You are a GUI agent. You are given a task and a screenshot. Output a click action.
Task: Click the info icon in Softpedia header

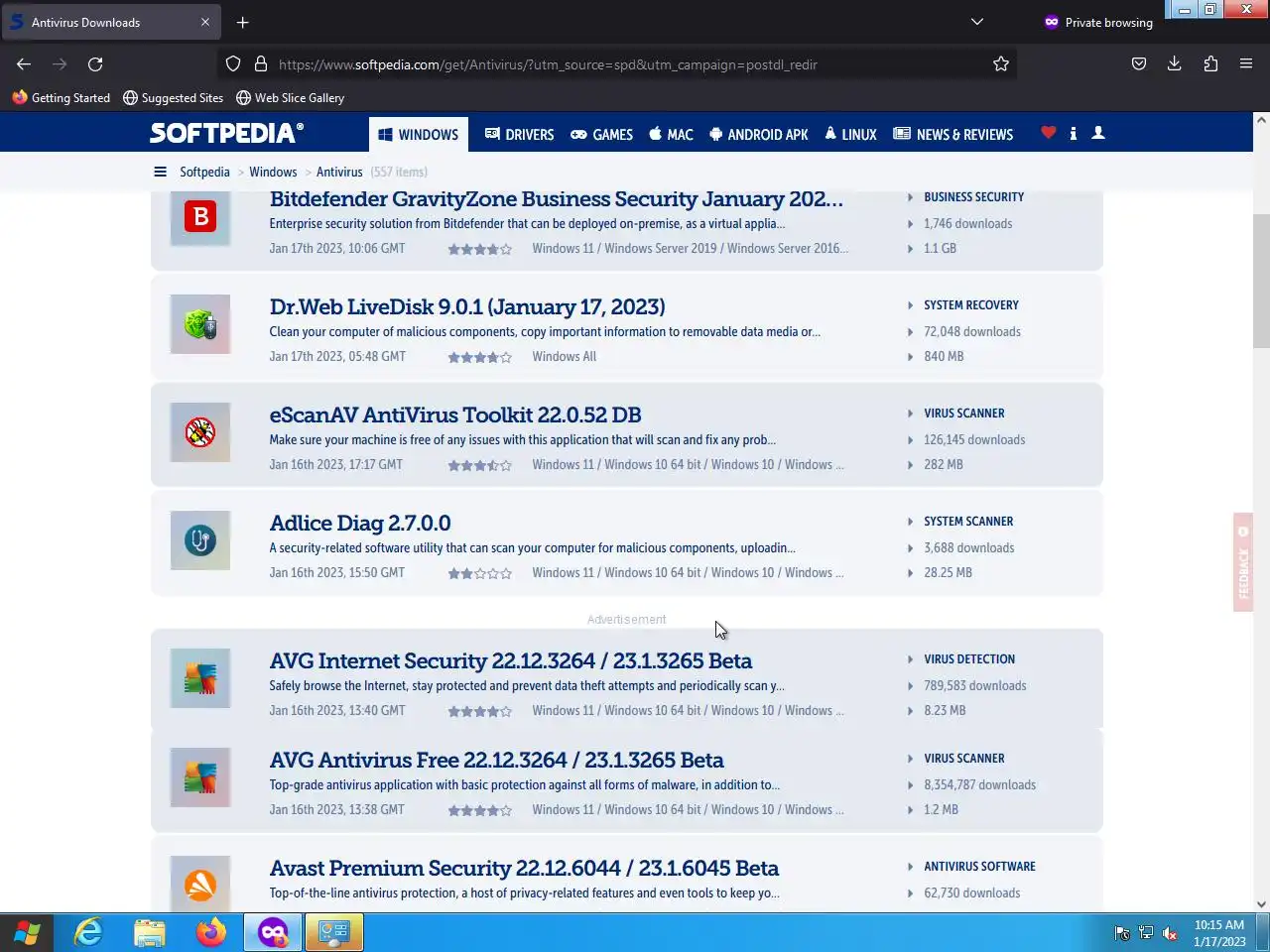coord(1074,133)
